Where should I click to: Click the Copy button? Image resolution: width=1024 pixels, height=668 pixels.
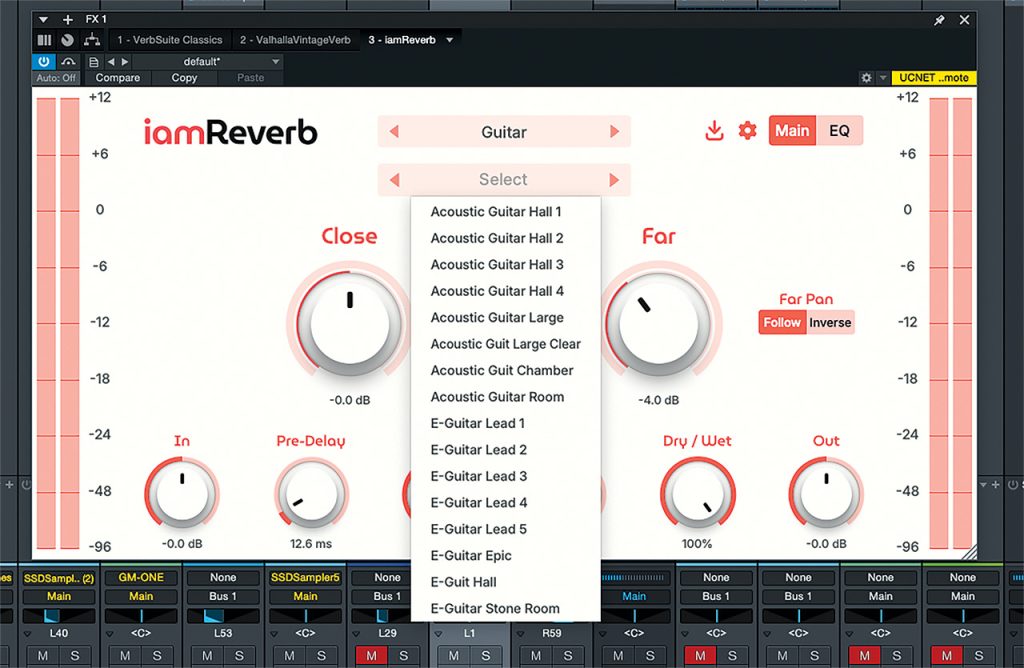click(x=184, y=78)
